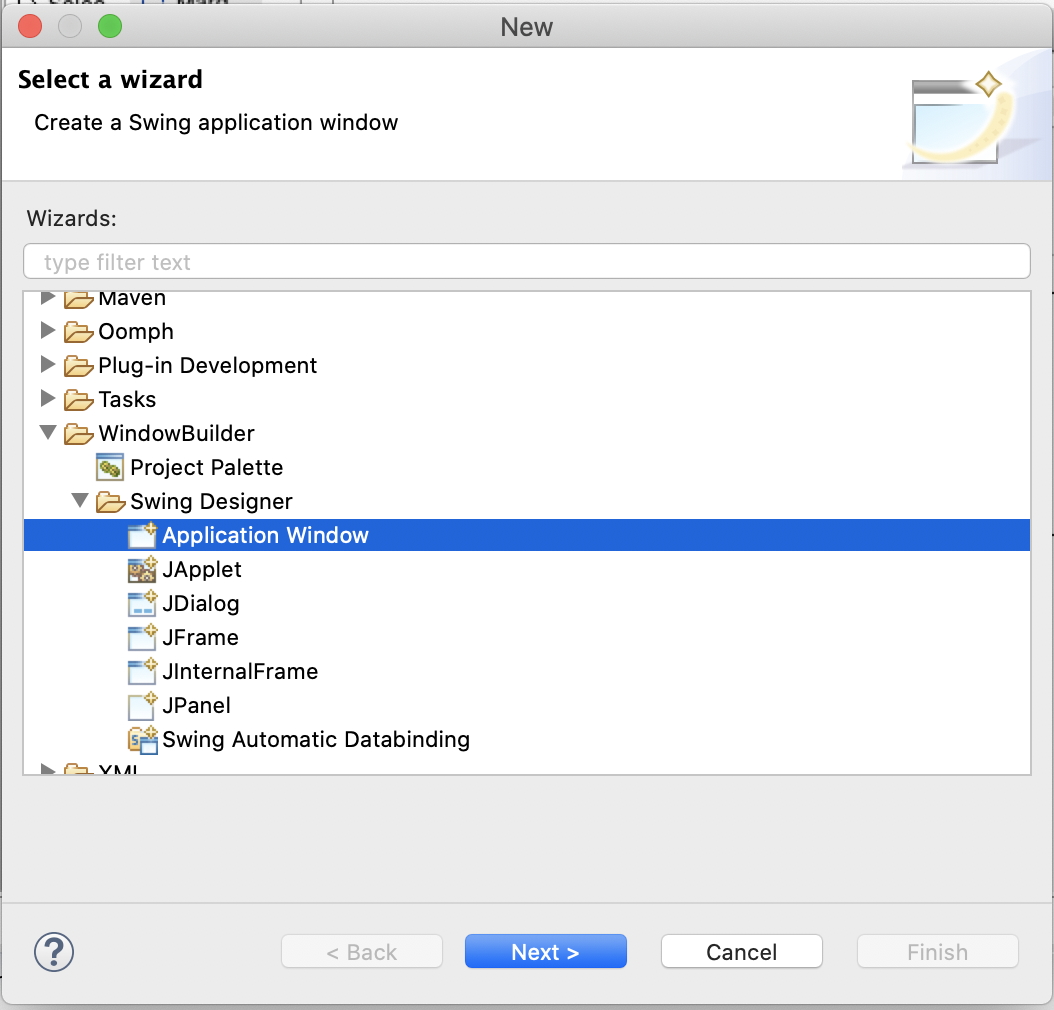
Task: Click the Project Palette icon
Action: (x=110, y=467)
